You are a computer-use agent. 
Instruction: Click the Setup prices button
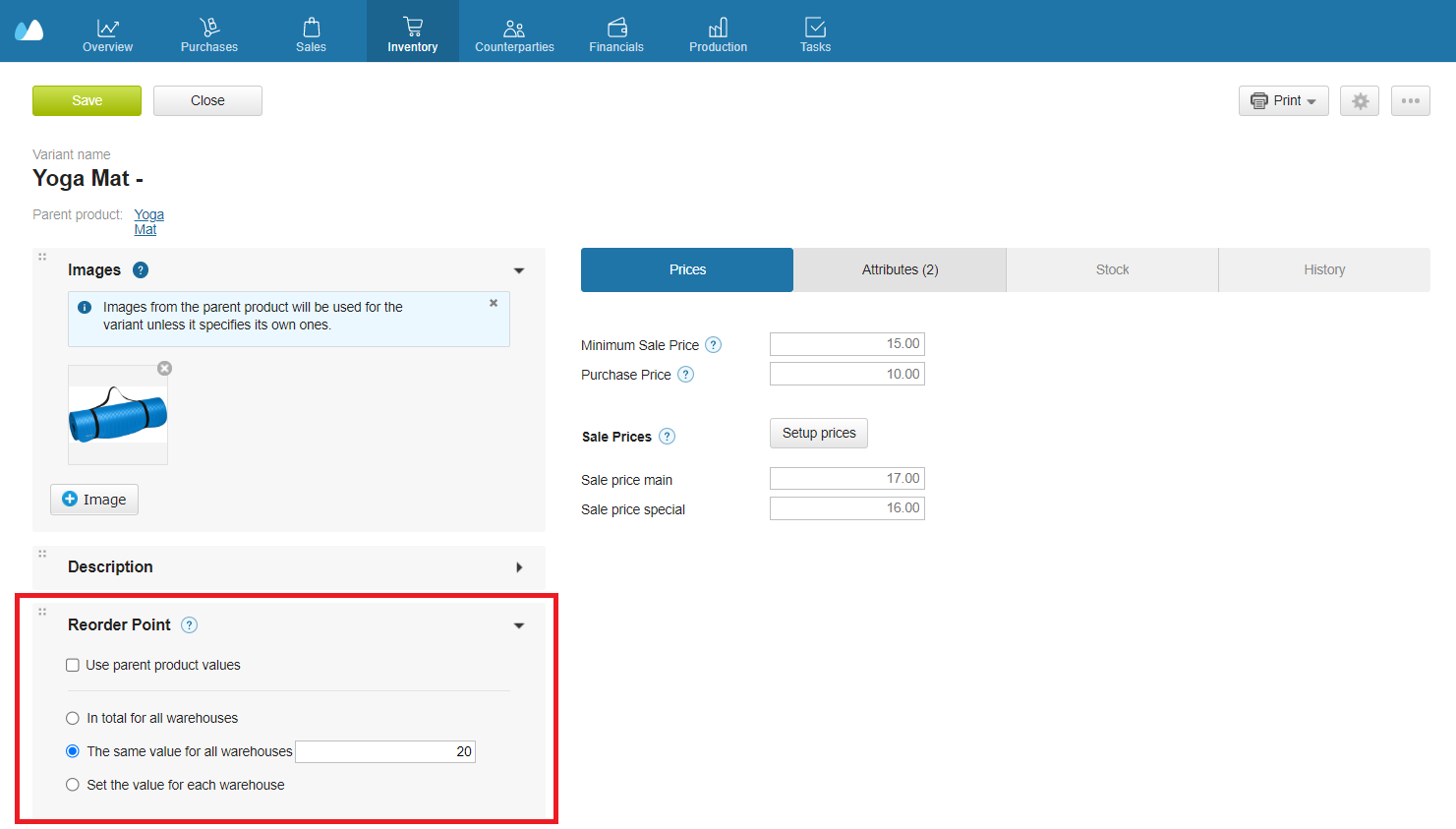pyautogui.click(x=819, y=433)
